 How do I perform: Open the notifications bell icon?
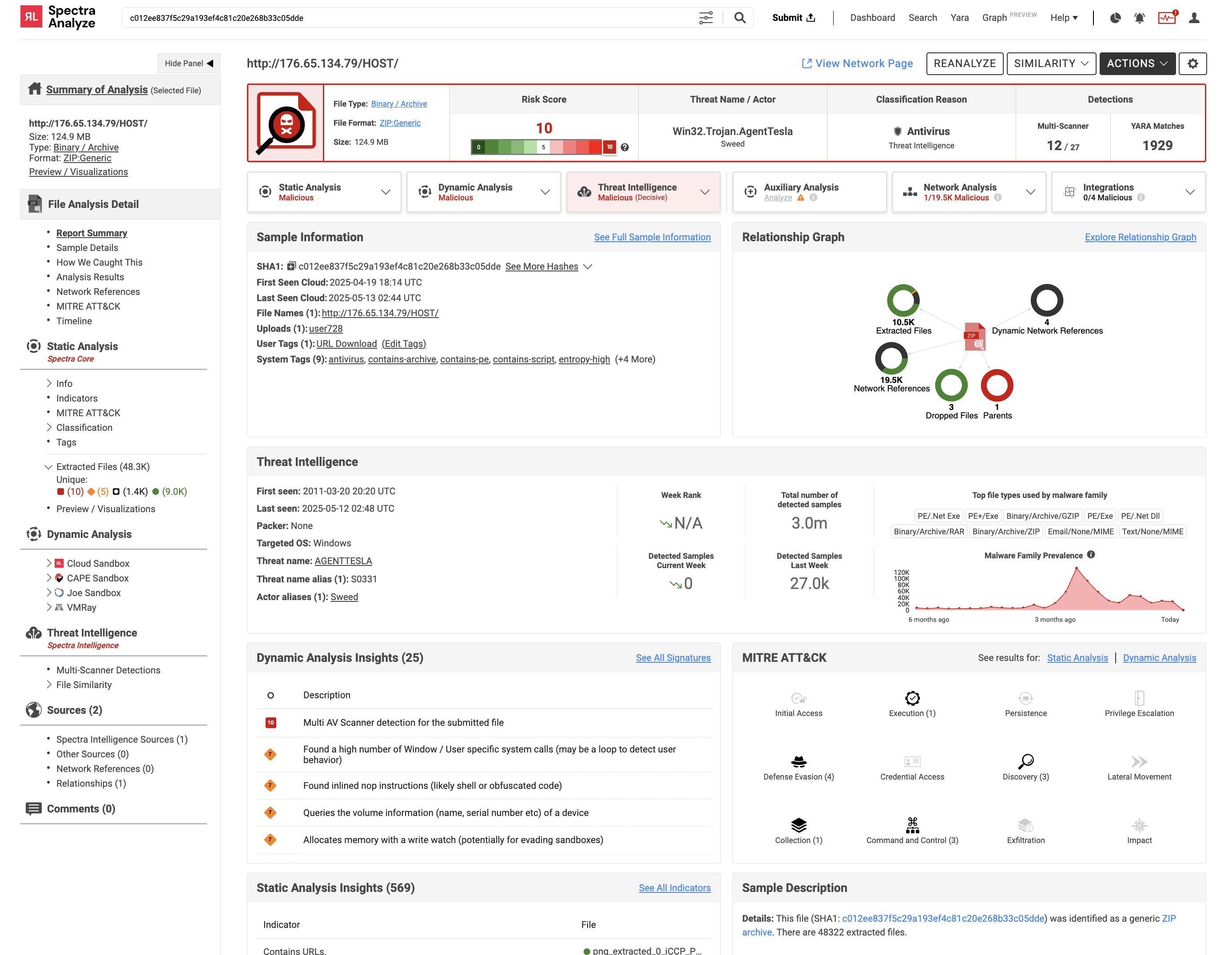coord(1139,18)
